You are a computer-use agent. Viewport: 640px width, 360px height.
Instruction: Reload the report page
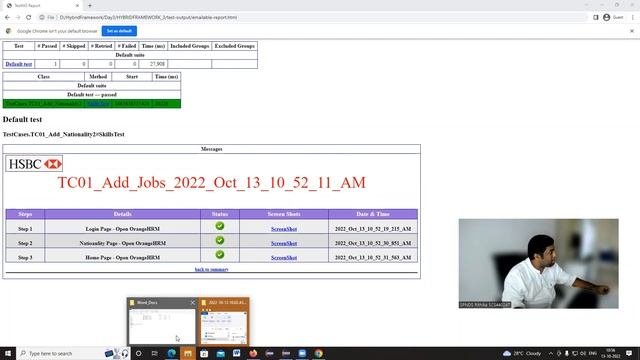(x=29, y=18)
